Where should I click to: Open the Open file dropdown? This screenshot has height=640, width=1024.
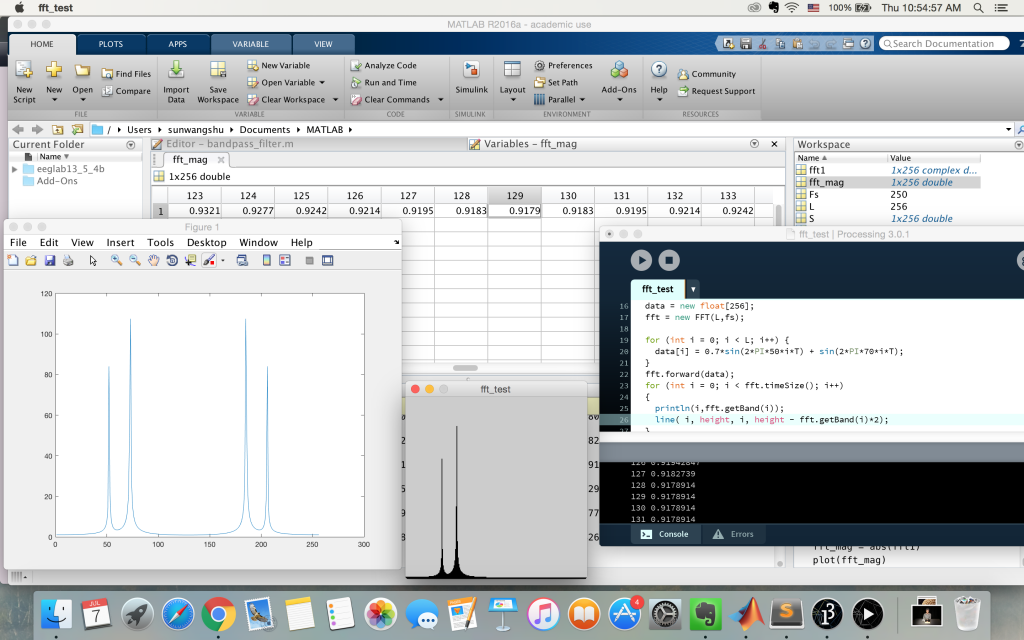(82, 100)
